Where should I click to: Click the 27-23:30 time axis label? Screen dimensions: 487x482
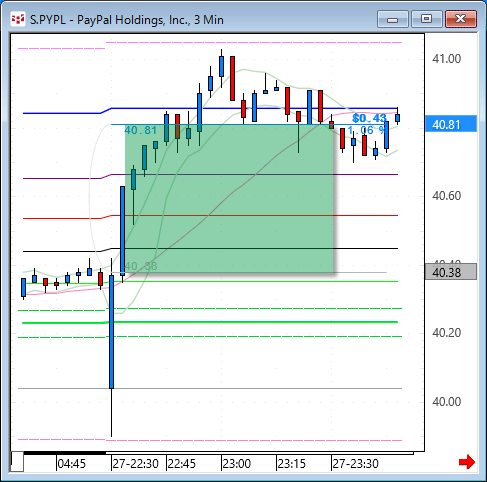pyautogui.click(x=356, y=464)
